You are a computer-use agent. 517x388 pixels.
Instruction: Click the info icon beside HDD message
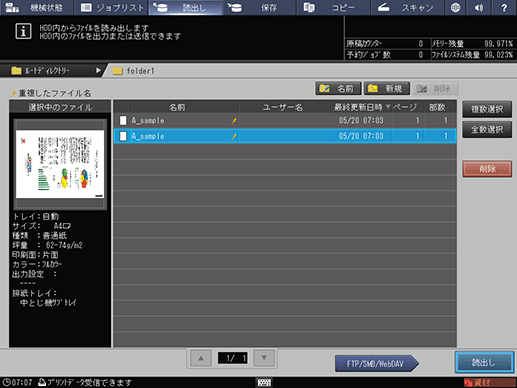[x=23, y=31]
